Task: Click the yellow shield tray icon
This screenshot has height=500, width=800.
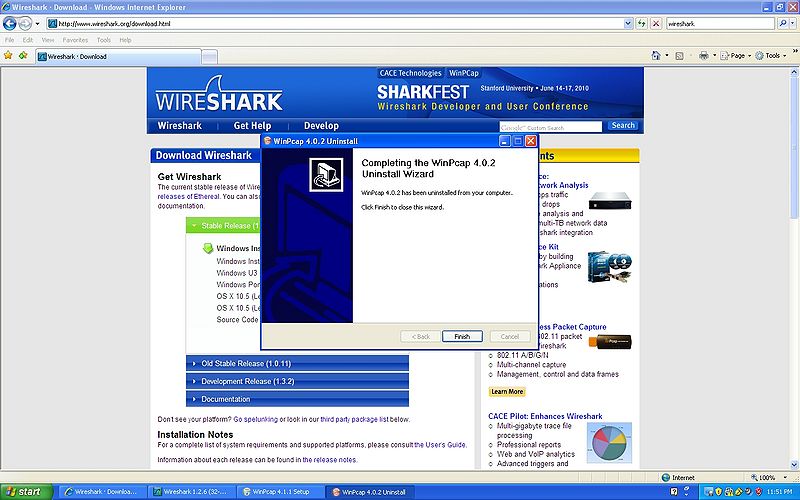Action: (x=719, y=492)
